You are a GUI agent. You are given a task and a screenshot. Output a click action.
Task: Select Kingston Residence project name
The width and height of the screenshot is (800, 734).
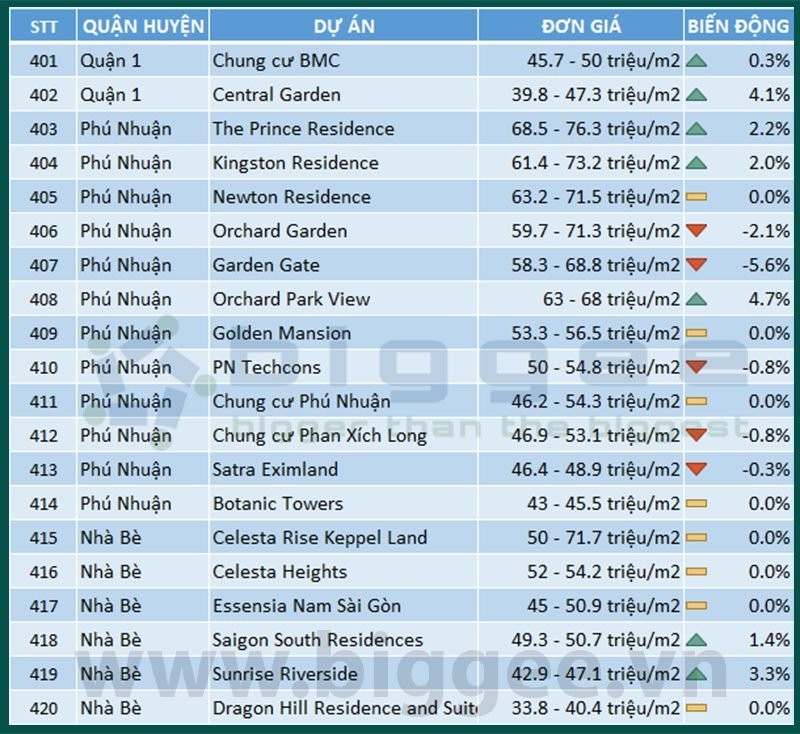point(296,163)
